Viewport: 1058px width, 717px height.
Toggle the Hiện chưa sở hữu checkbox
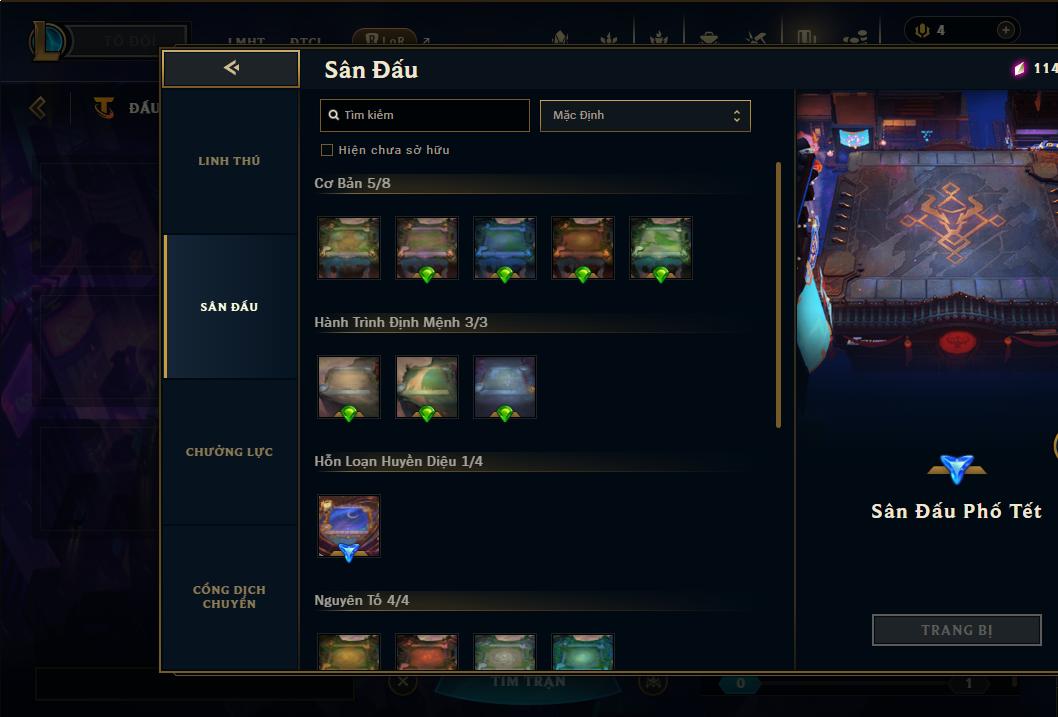[x=327, y=150]
